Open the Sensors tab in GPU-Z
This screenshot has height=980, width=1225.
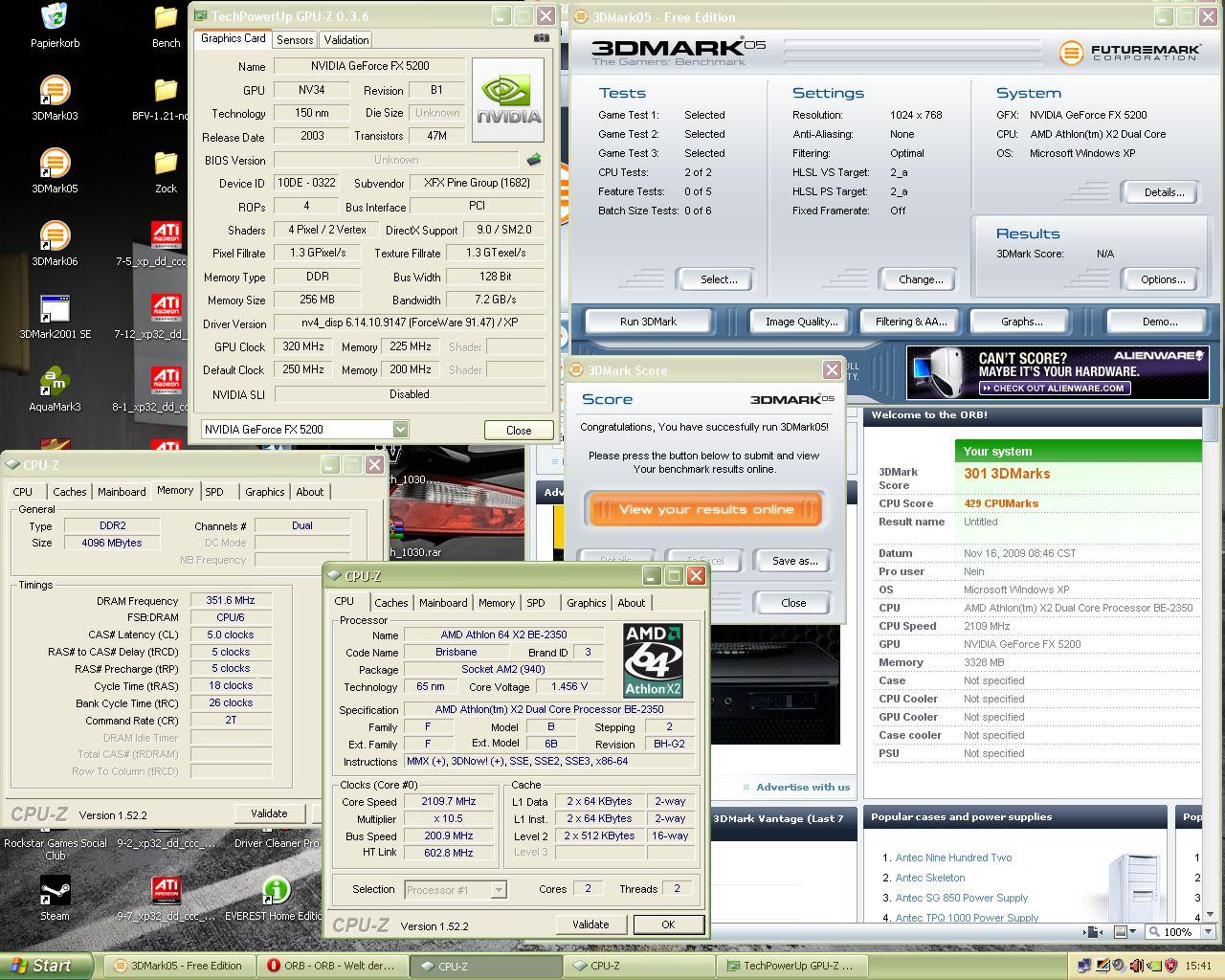click(x=295, y=40)
